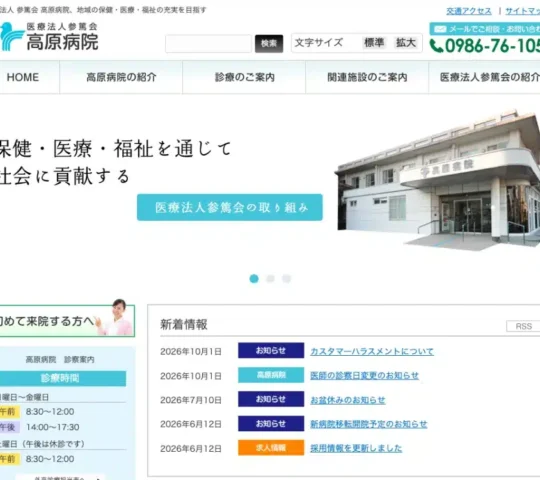Open お盆休みのお知らせ link
540x480 pixels.
click(348, 400)
